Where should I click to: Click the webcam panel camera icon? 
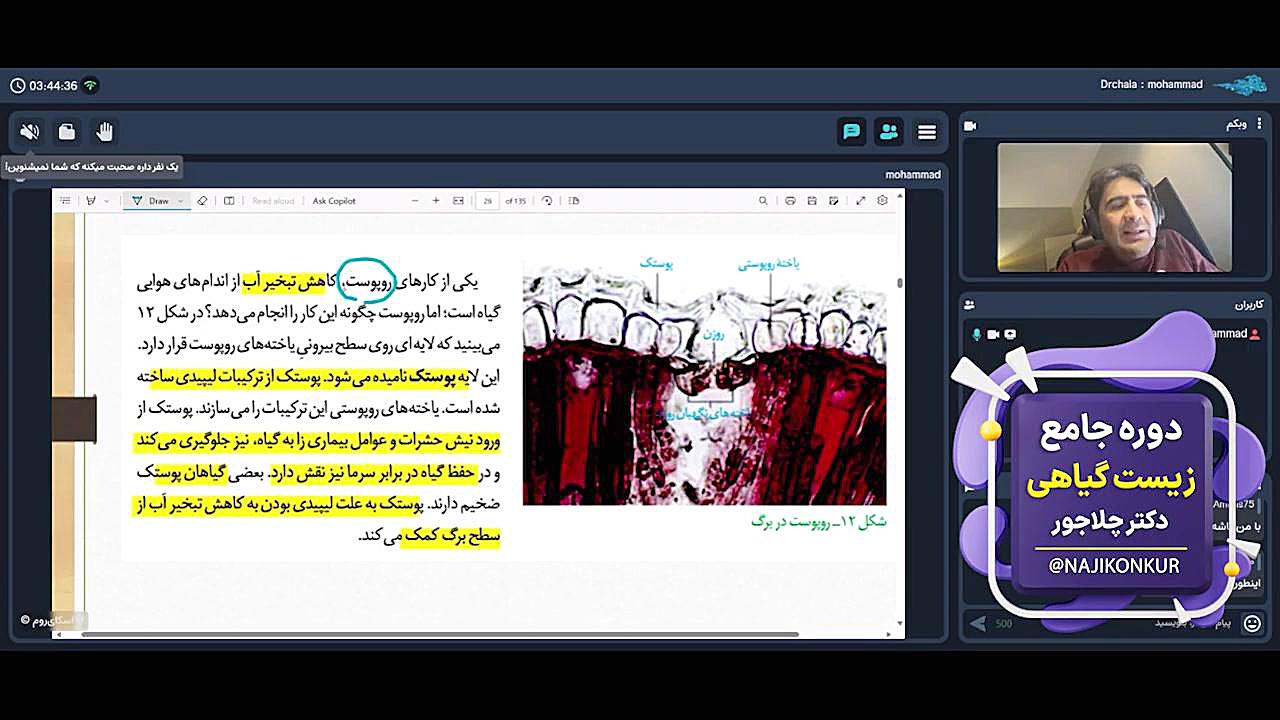(970, 125)
